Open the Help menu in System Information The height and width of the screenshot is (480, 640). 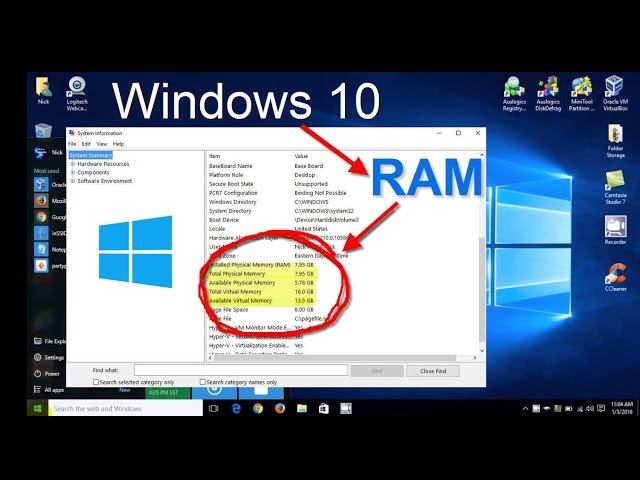click(118, 144)
